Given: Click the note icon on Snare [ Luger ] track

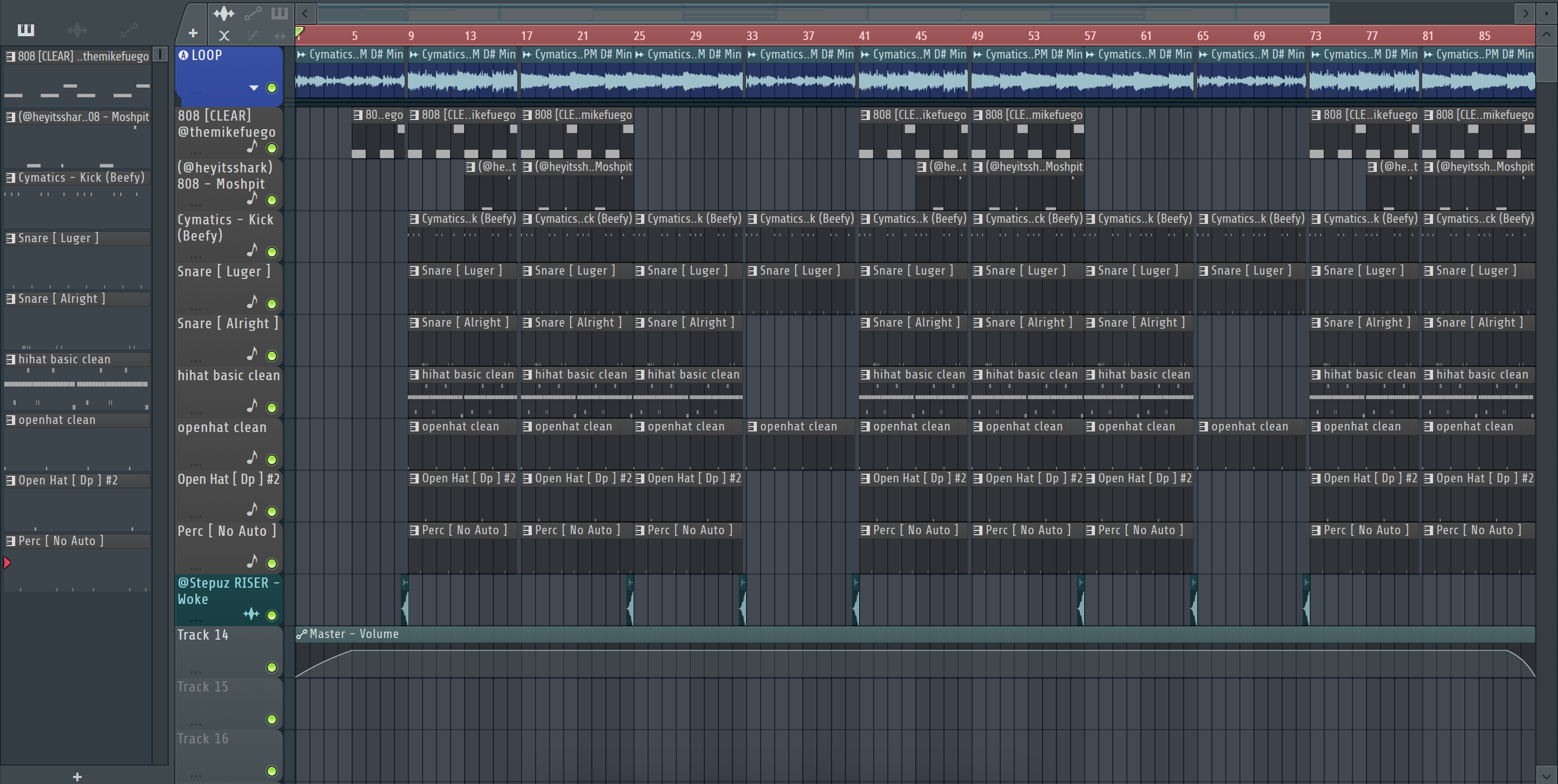Looking at the screenshot, I should pos(252,302).
